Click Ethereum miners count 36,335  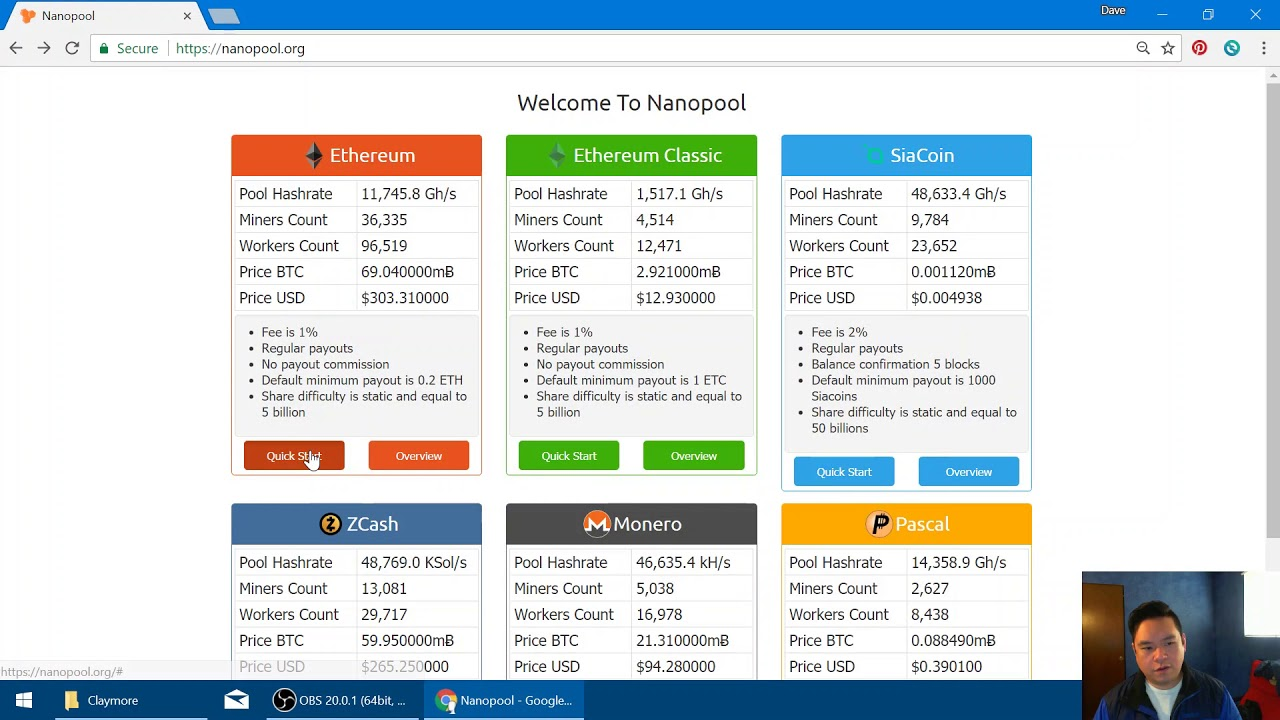point(384,220)
